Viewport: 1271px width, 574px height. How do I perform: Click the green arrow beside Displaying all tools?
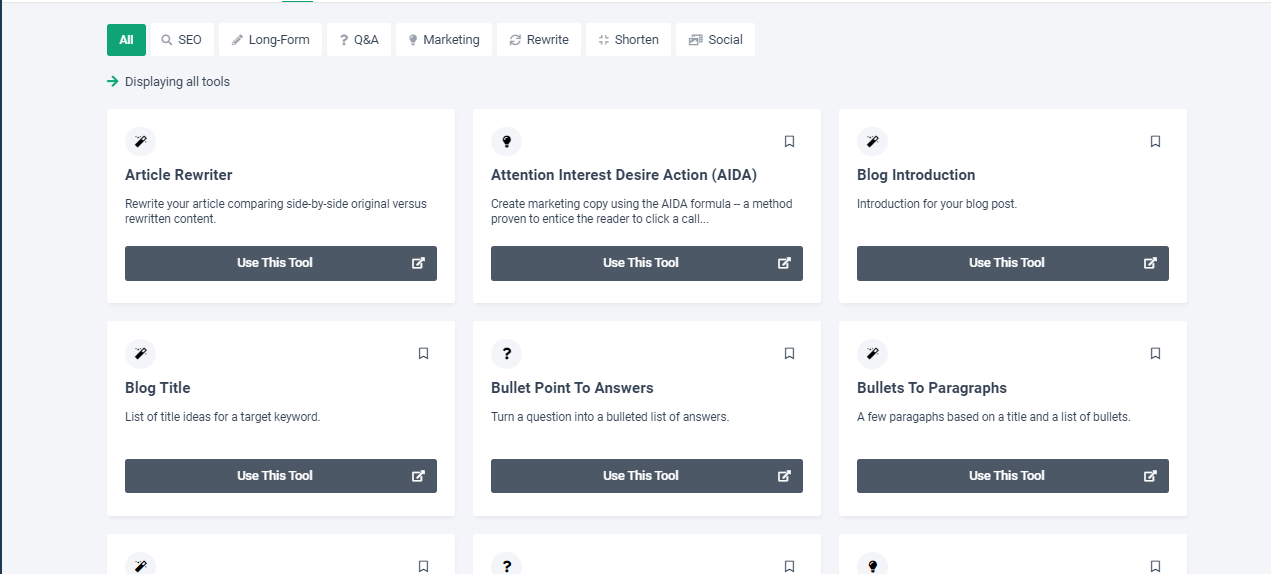click(113, 82)
